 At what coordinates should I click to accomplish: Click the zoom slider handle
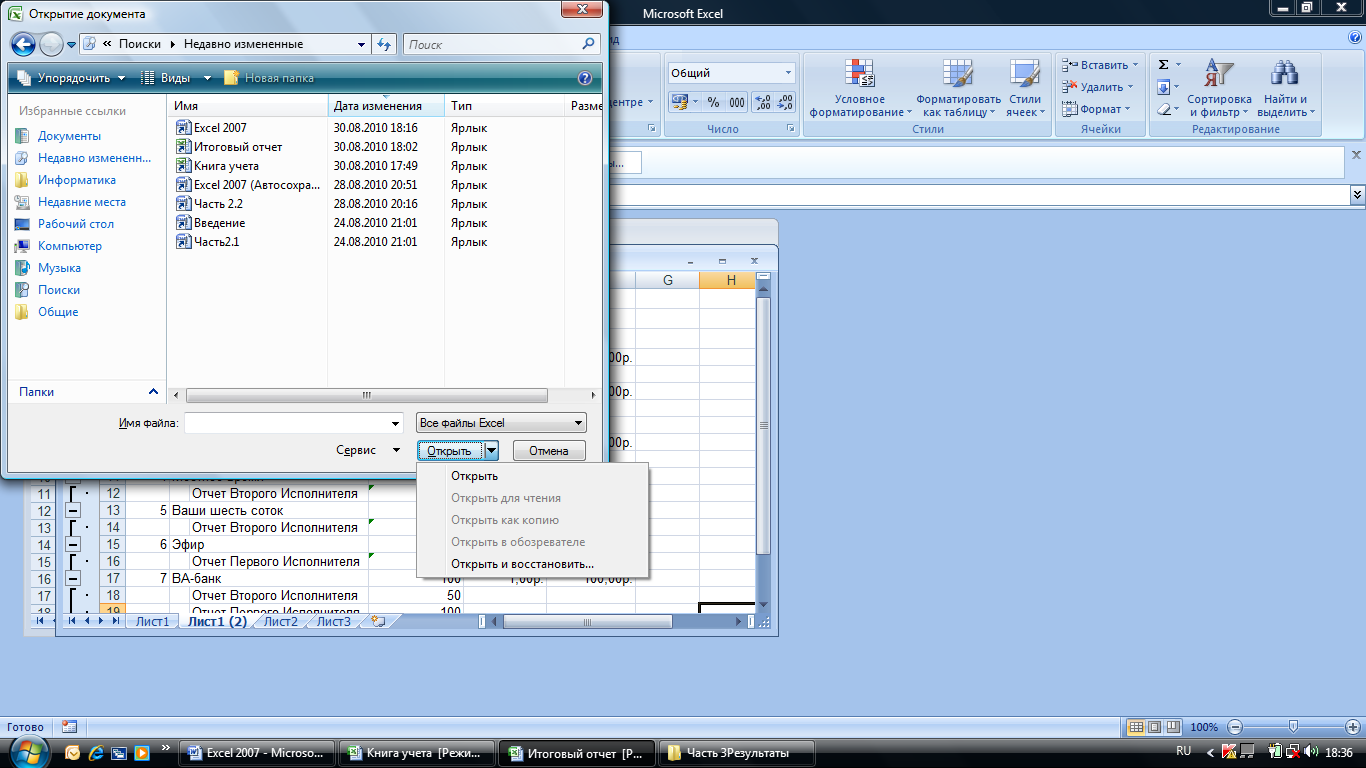[x=1293, y=727]
